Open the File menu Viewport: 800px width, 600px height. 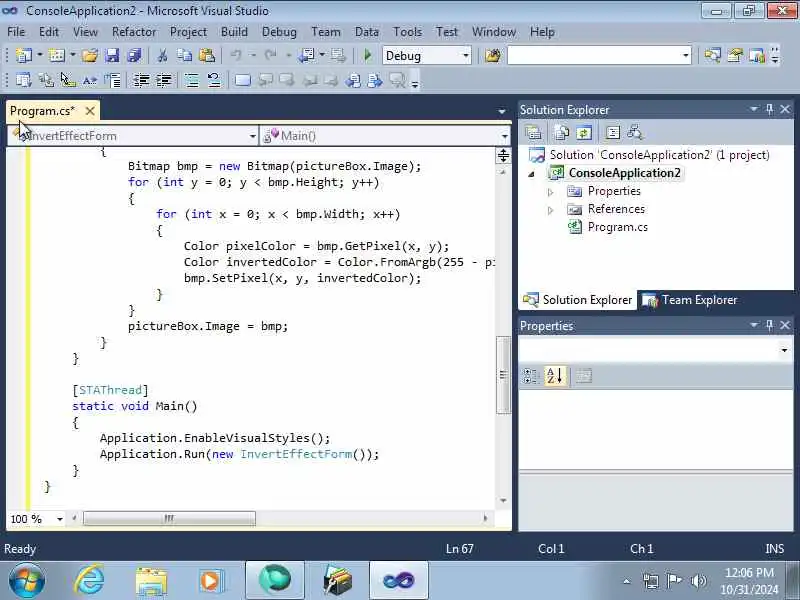(16, 32)
